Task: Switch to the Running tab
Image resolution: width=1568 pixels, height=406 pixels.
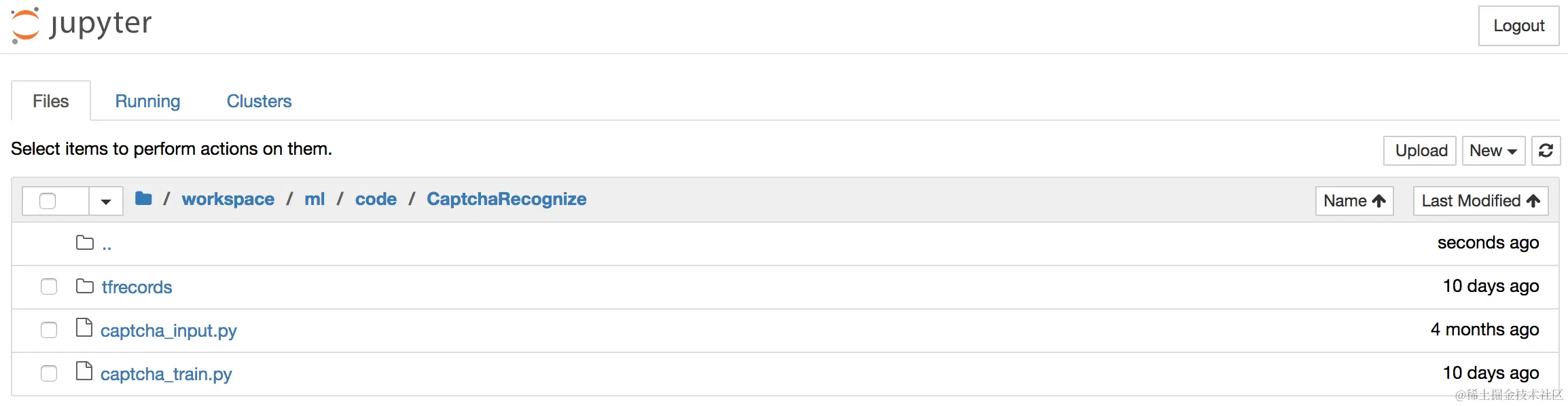Action: [147, 101]
